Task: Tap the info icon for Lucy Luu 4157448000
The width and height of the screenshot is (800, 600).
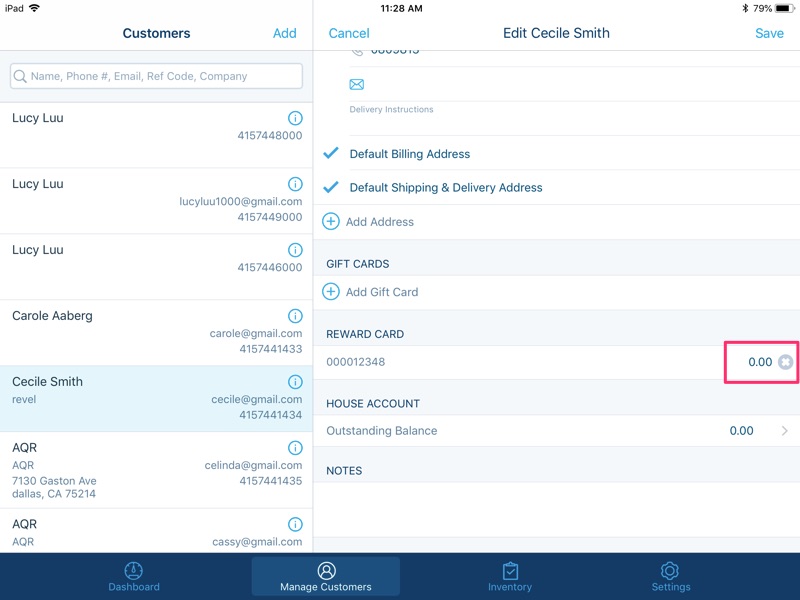Action: (294, 118)
